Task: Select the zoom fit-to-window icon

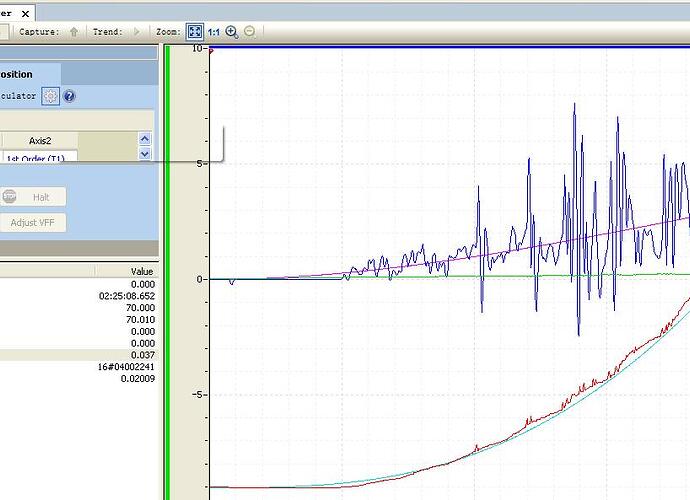Action: [195, 32]
